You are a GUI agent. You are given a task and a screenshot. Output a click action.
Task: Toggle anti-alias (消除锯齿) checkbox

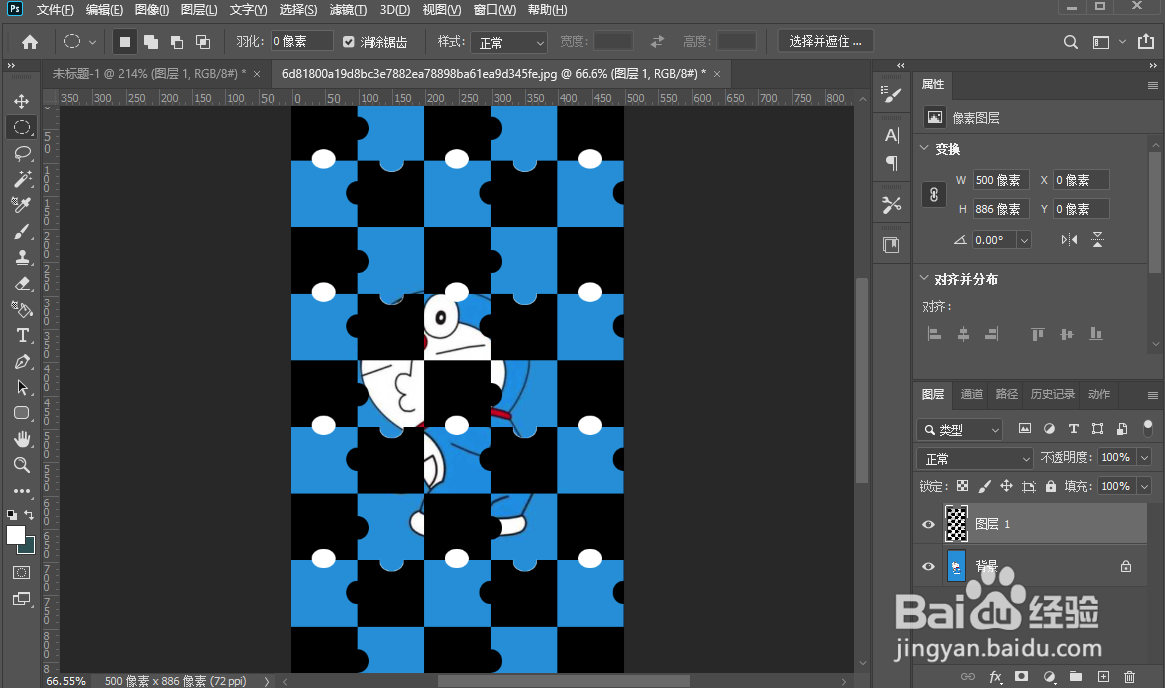348,42
